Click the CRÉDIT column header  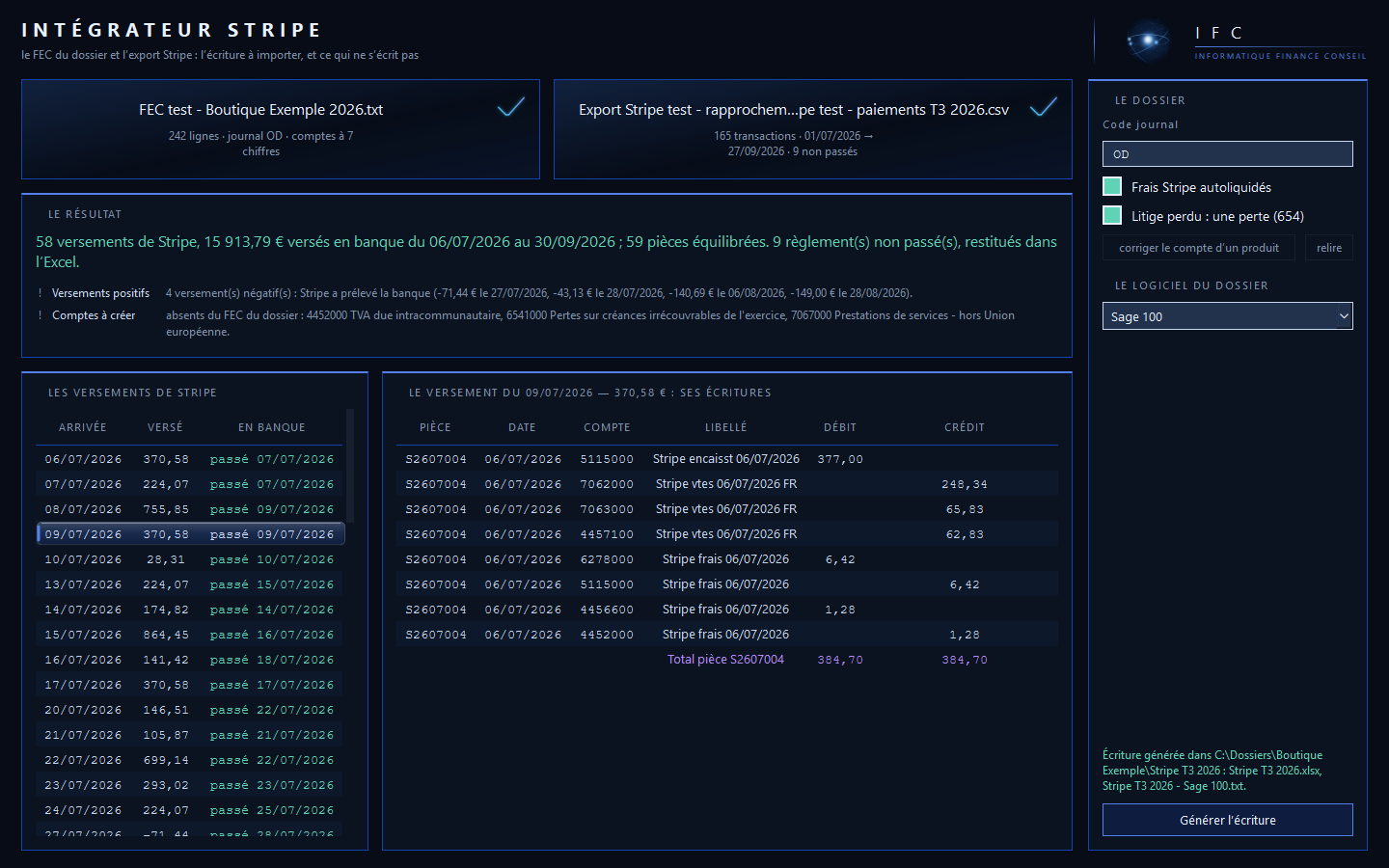[x=965, y=427]
